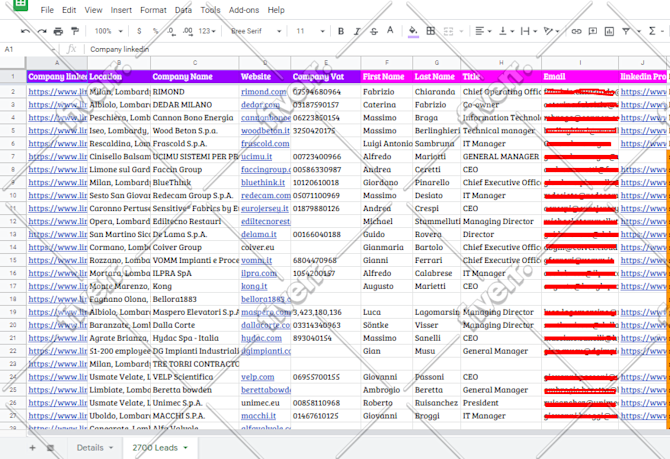
Task: Open the borders tool
Action: coord(431,31)
